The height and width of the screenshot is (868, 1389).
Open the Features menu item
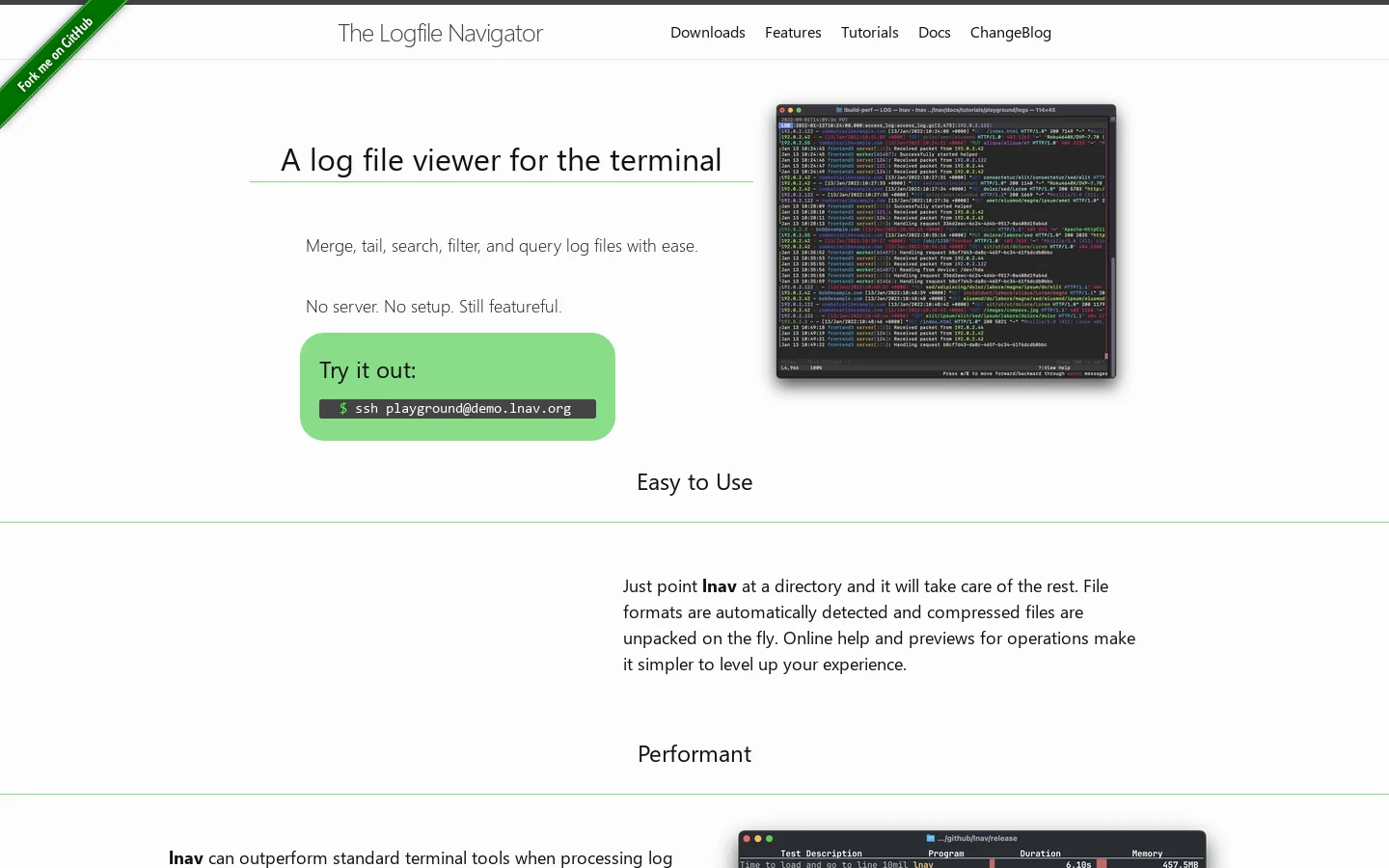click(x=793, y=33)
